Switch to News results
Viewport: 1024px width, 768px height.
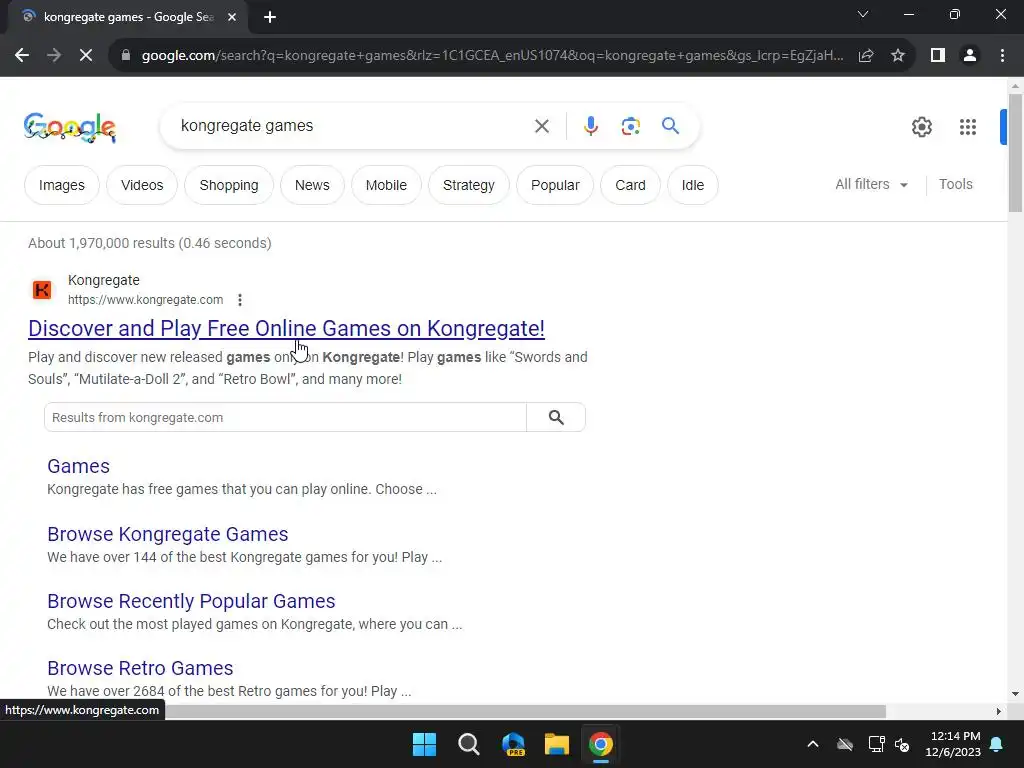click(312, 185)
